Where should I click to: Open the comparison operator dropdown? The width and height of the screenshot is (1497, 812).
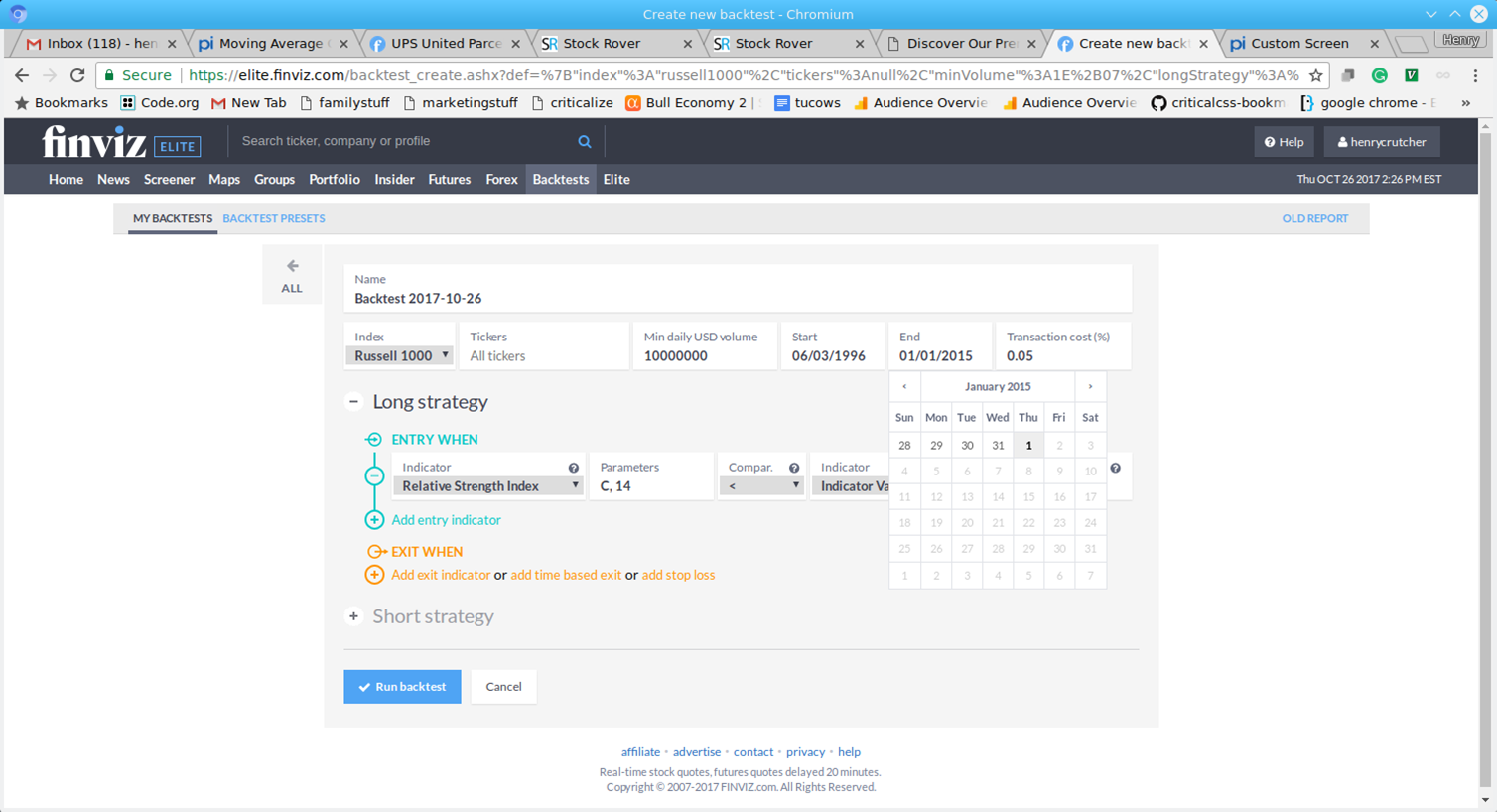[761, 486]
